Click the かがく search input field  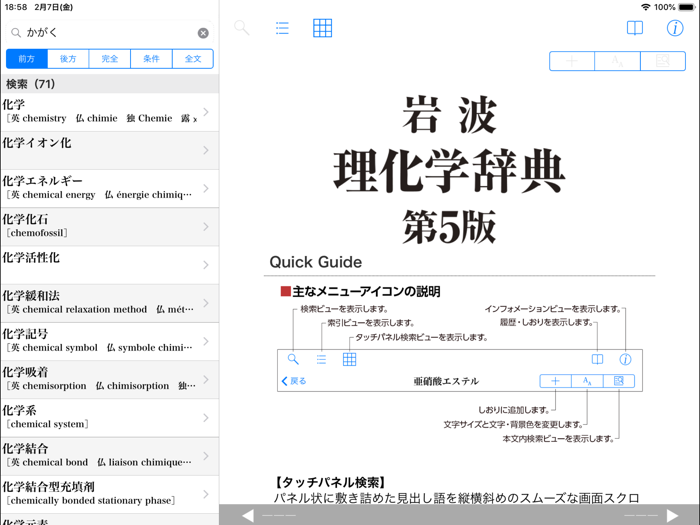tap(109, 33)
